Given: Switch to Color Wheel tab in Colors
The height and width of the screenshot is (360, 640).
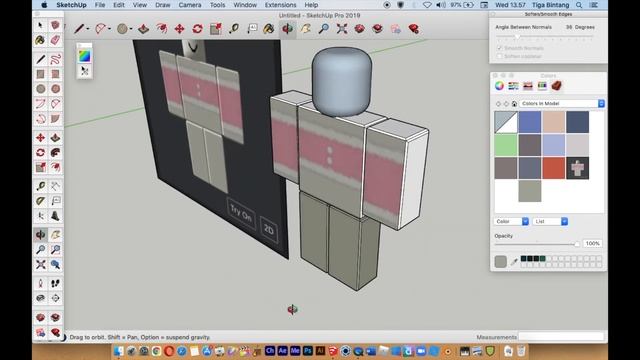Looking at the screenshot, I should pyautogui.click(x=499, y=86).
